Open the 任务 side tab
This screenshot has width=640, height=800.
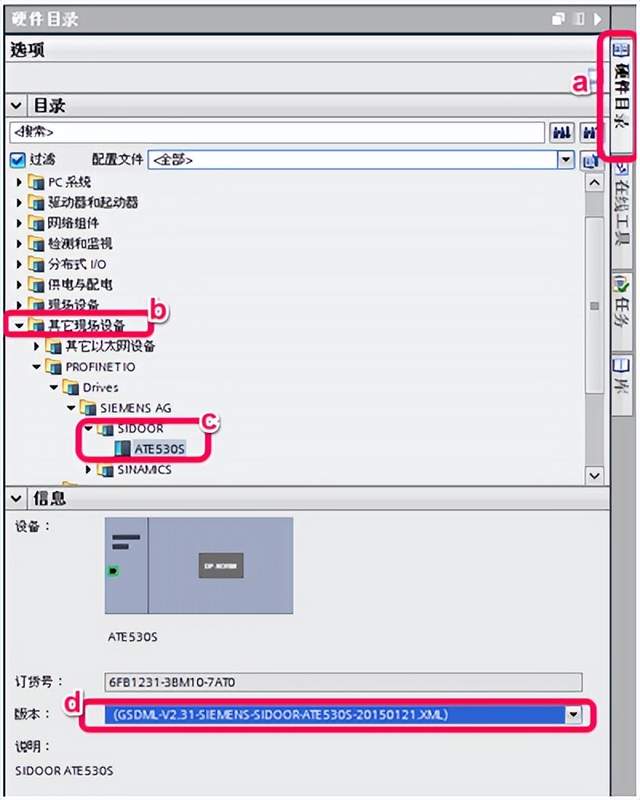point(622,301)
